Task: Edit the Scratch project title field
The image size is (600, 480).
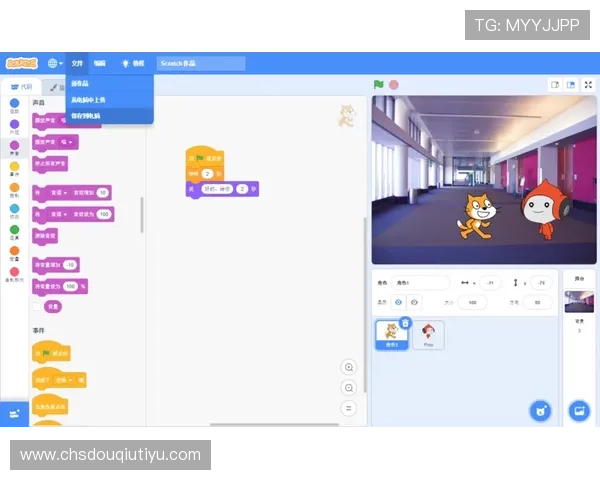Action: pyautogui.click(x=201, y=63)
